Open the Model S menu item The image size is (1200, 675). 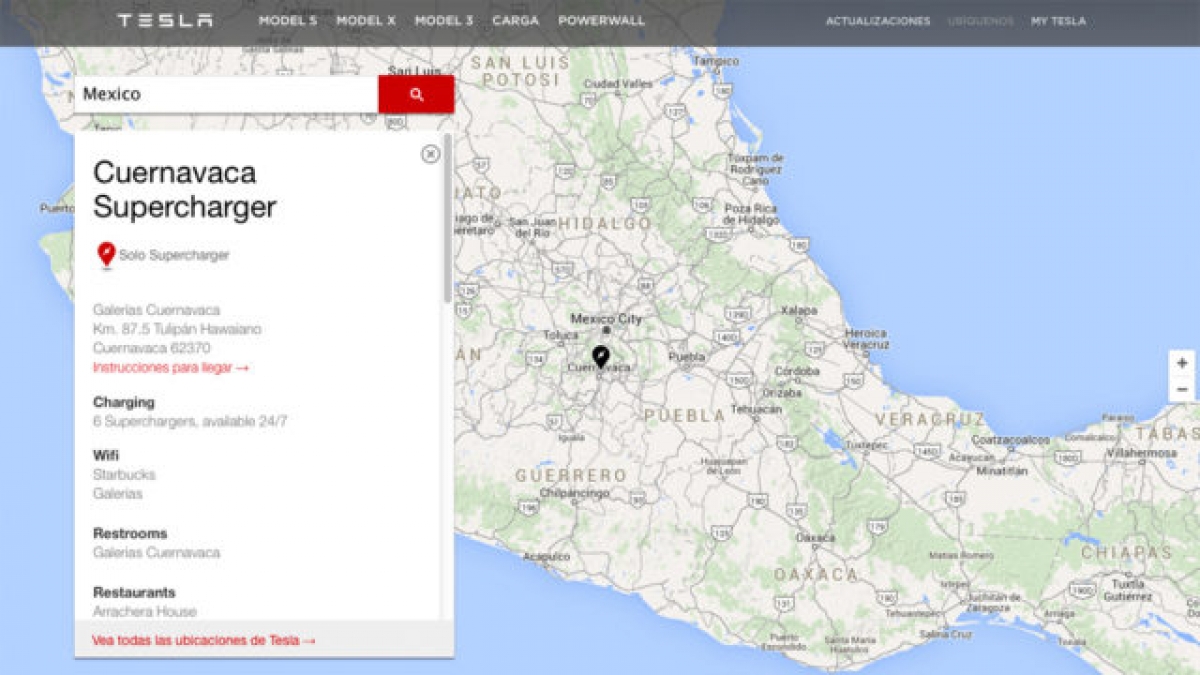(x=288, y=20)
